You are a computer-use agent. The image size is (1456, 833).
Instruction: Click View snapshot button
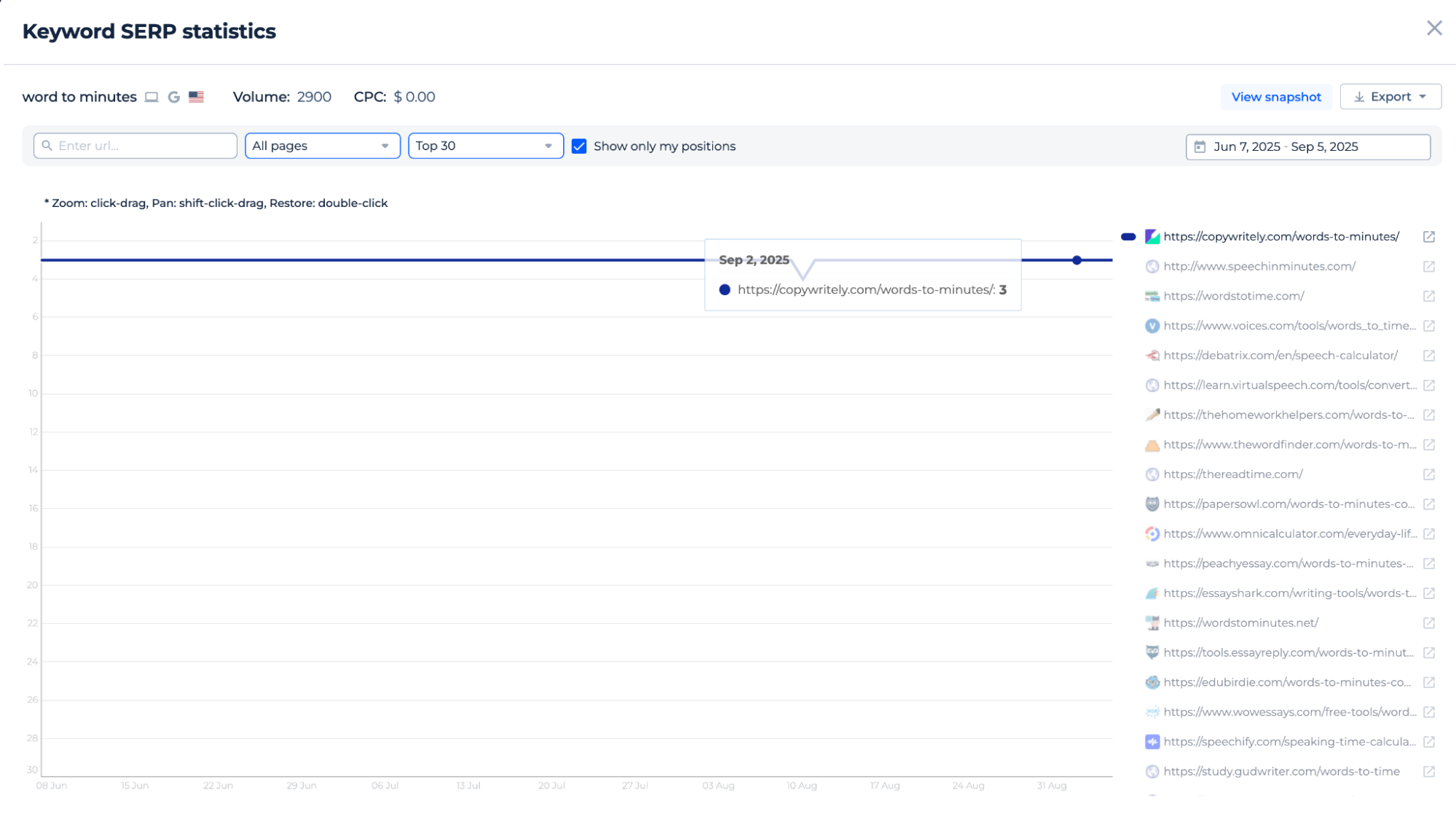[x=1276, y=97]
